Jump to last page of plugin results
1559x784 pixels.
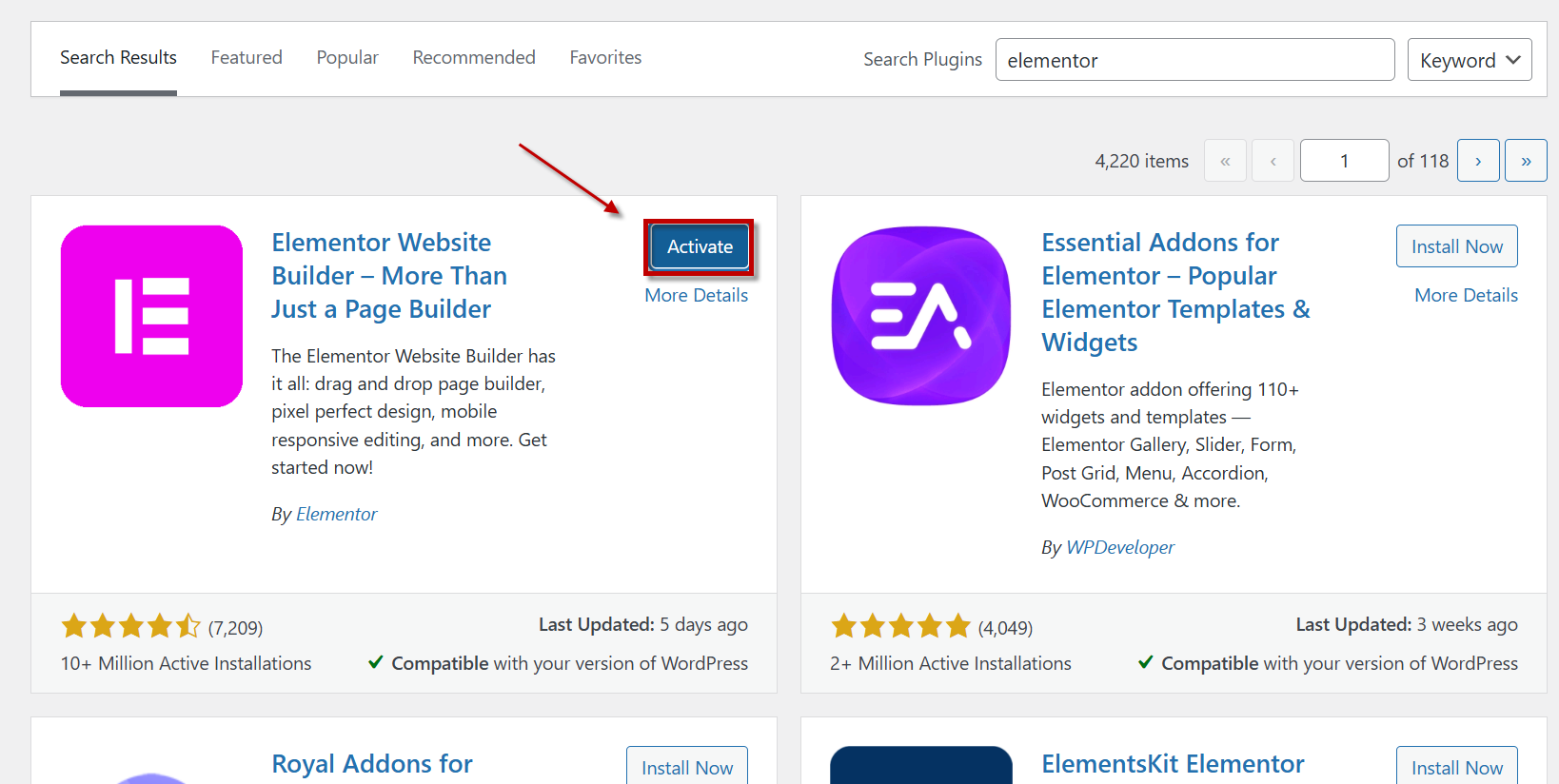point(1525,161)
